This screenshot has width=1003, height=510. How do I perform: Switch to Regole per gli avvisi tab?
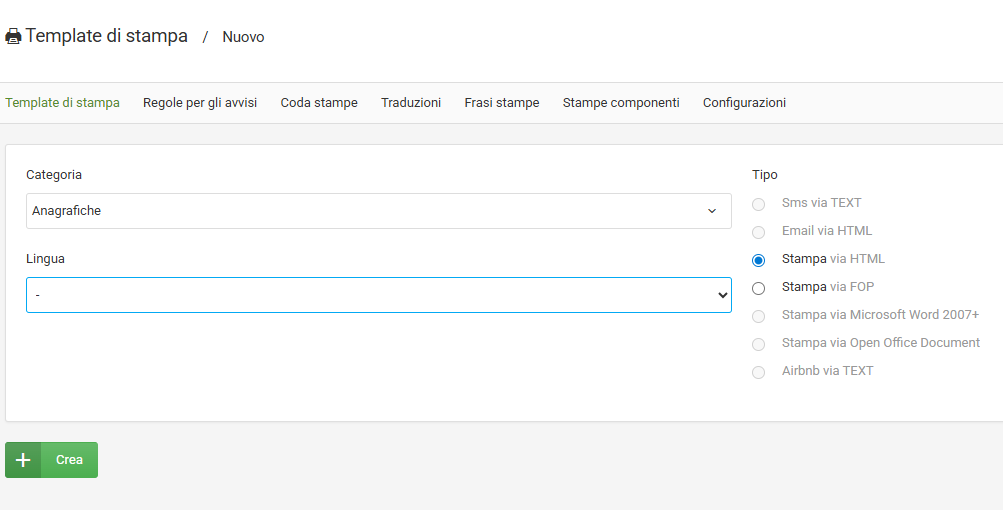pyautogui.click(x=200, y=103)
